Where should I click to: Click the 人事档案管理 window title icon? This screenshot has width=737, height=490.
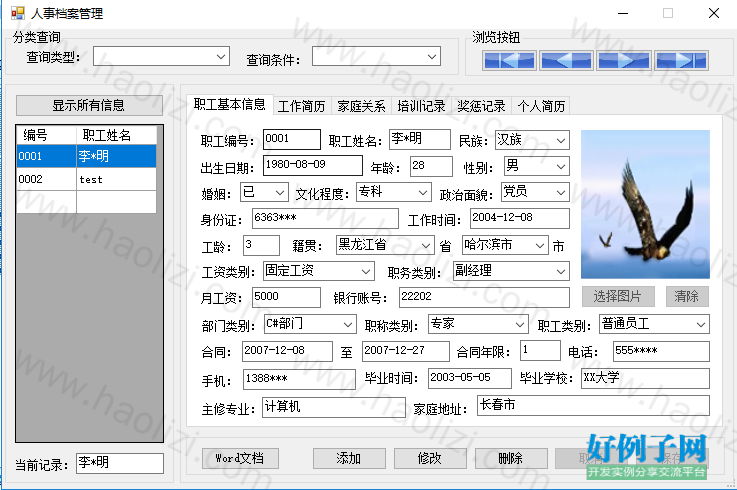[17, 13]
